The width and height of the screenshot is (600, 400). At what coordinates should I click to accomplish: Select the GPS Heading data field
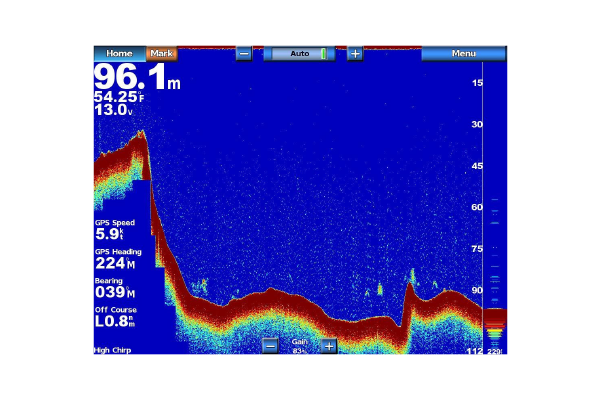point(114,258)
